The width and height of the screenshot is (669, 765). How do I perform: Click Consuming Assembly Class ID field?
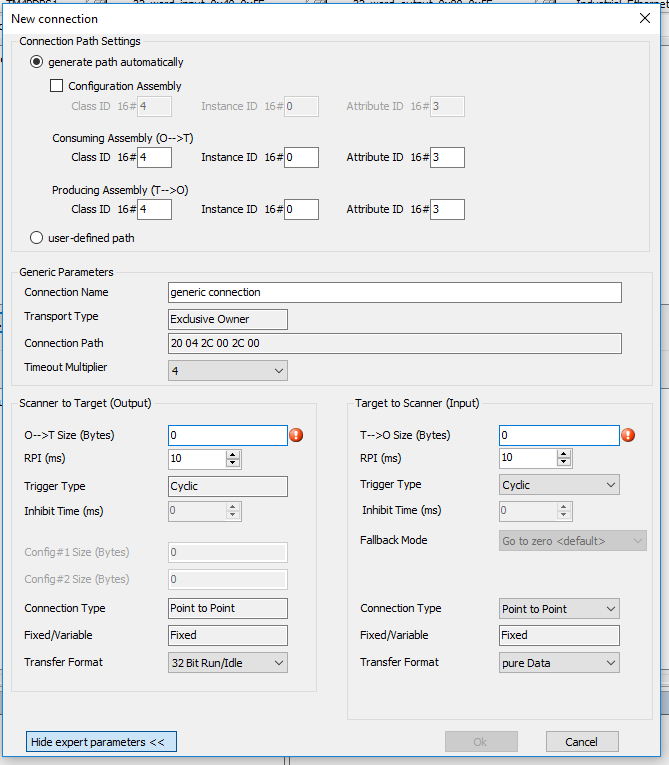(x=155, y=158)
